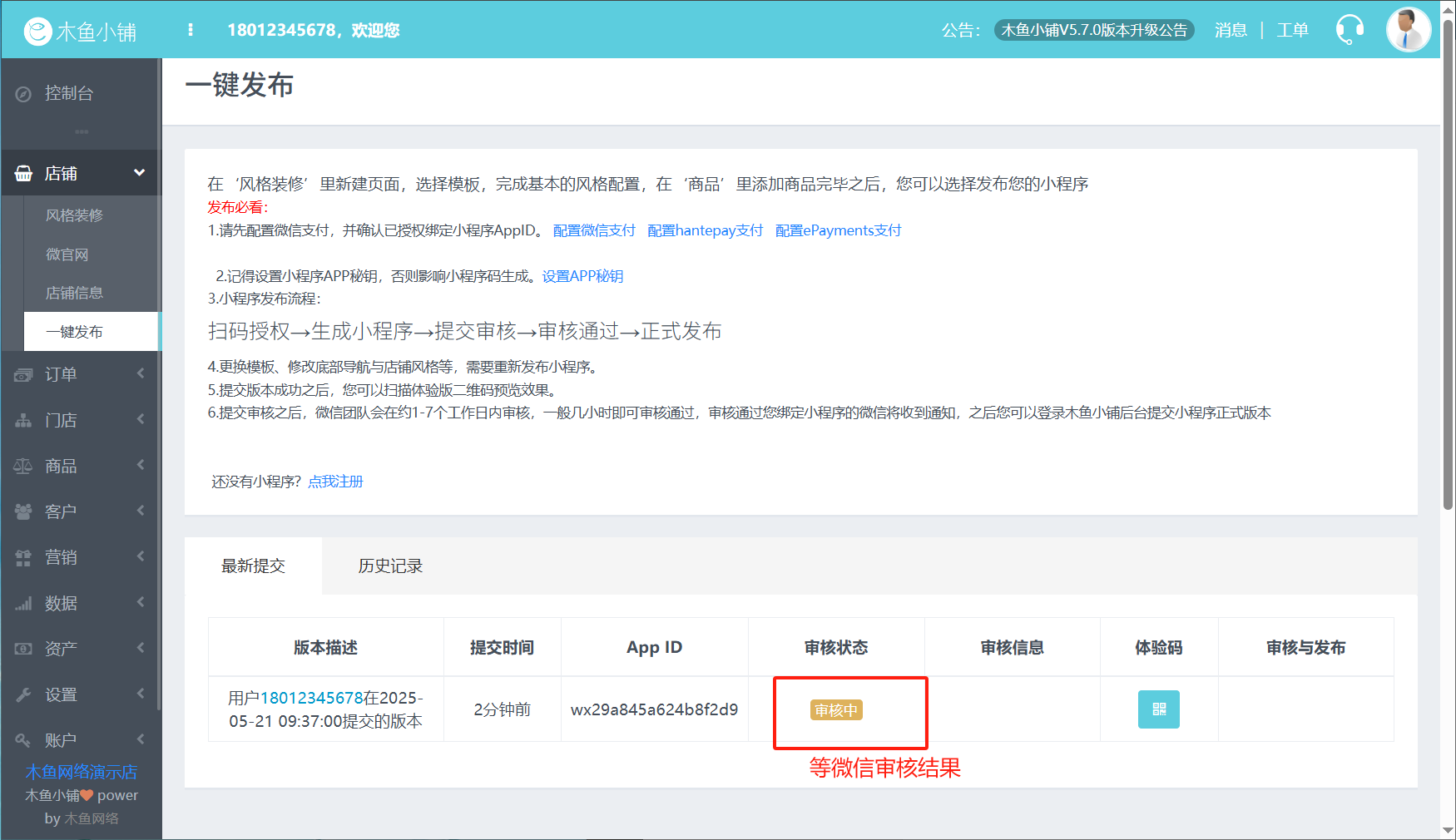This screenshot has height=840, width=1456.
Task: Open the customer service headset icon
Action: (x=1349, y=30)
